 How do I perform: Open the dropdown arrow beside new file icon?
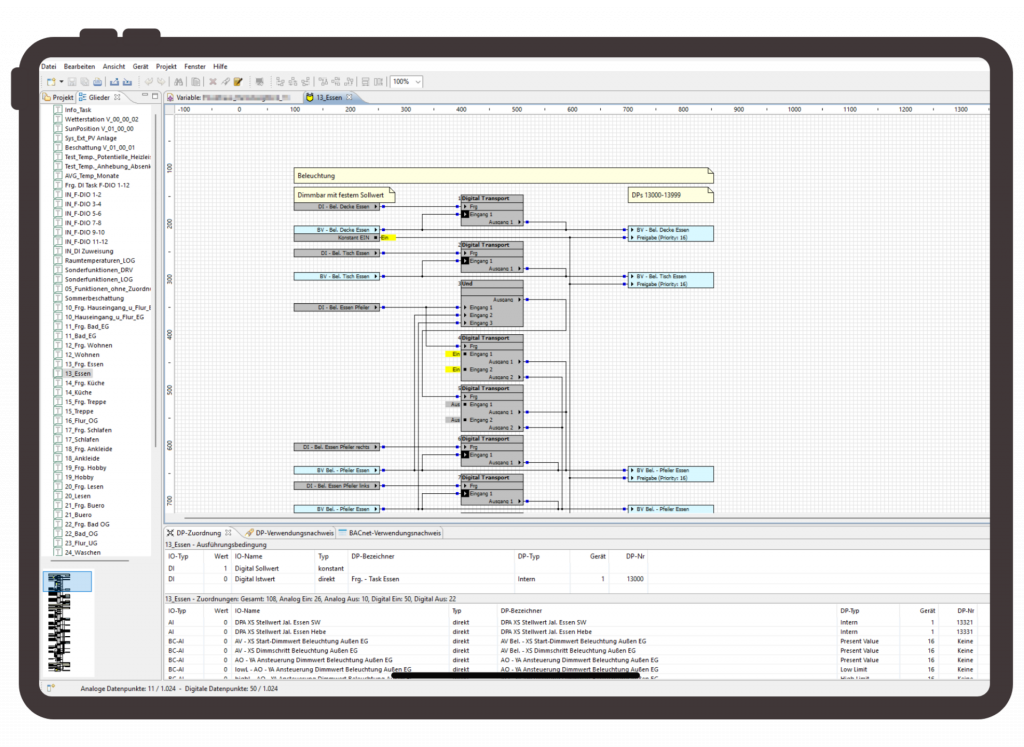61,81
